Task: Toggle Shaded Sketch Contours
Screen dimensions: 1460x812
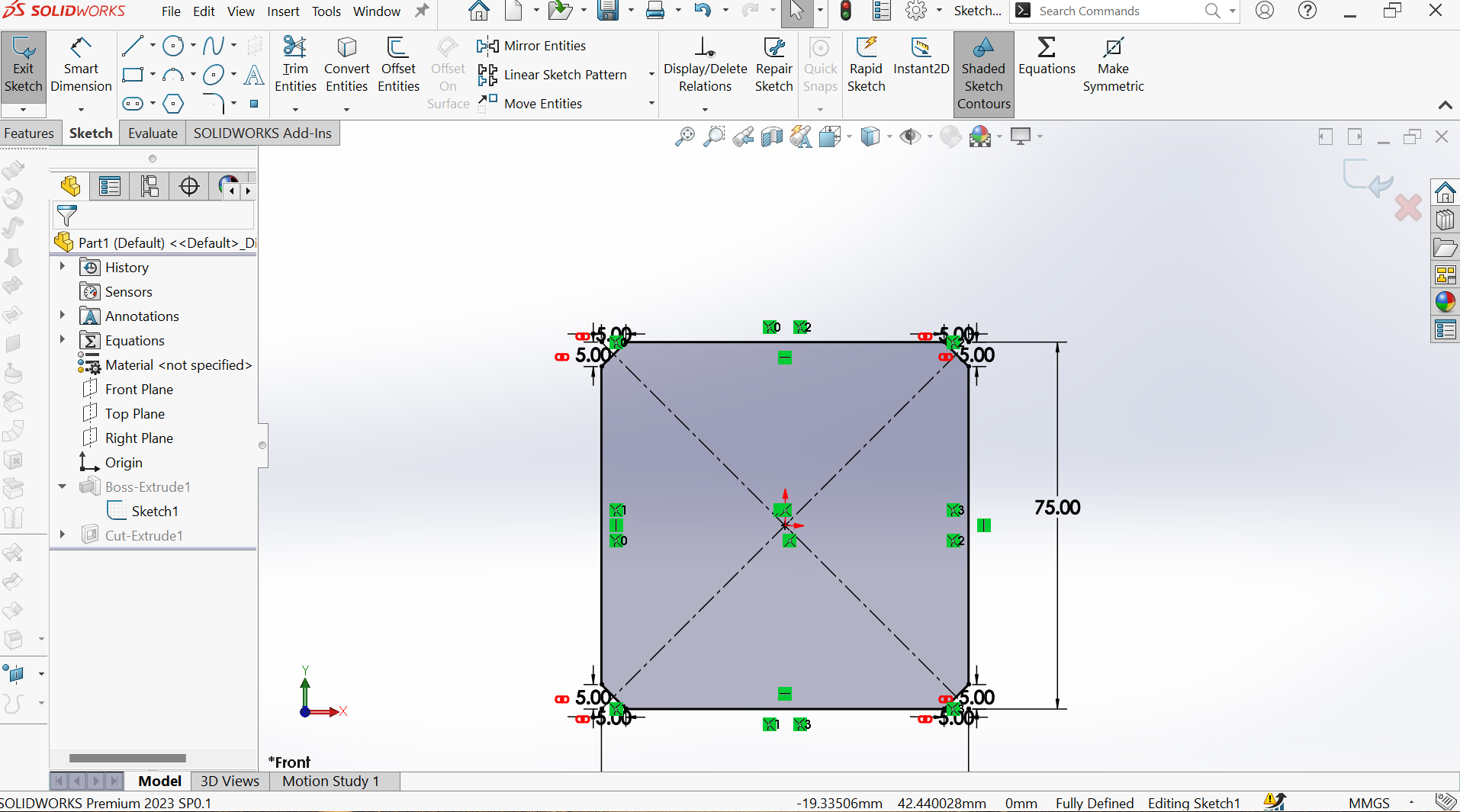Action: tap(983, 74)
